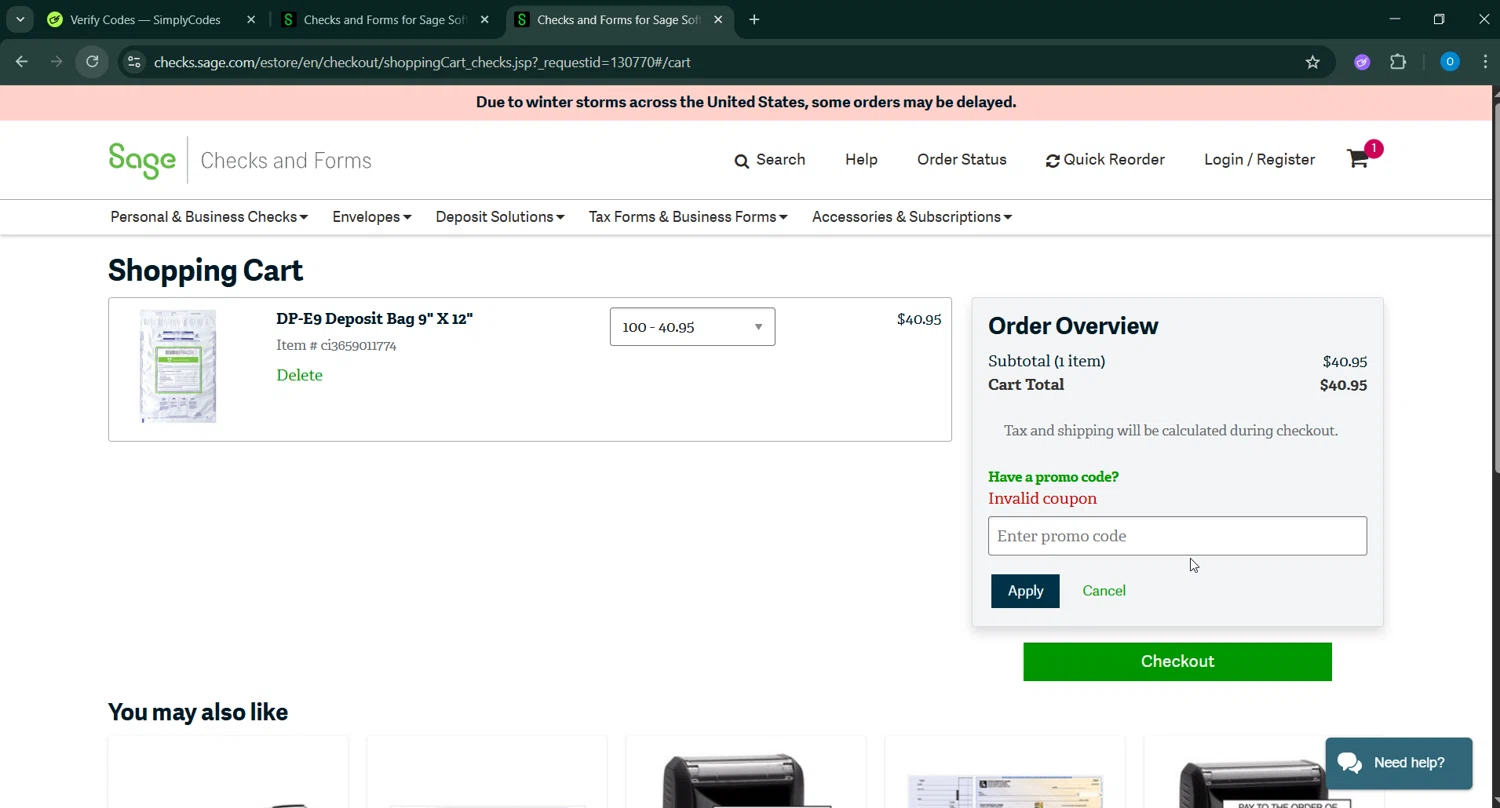
Task: Click Login / Register
Action: coord(1259,160)
